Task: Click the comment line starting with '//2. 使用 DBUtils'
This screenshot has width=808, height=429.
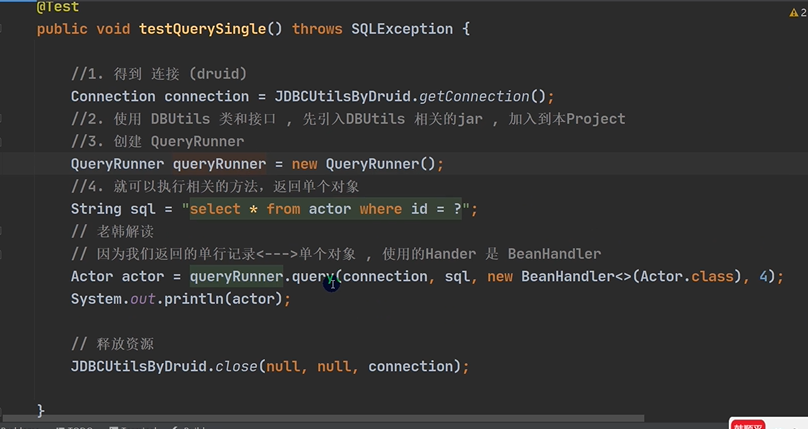Action: click(348, 119)
